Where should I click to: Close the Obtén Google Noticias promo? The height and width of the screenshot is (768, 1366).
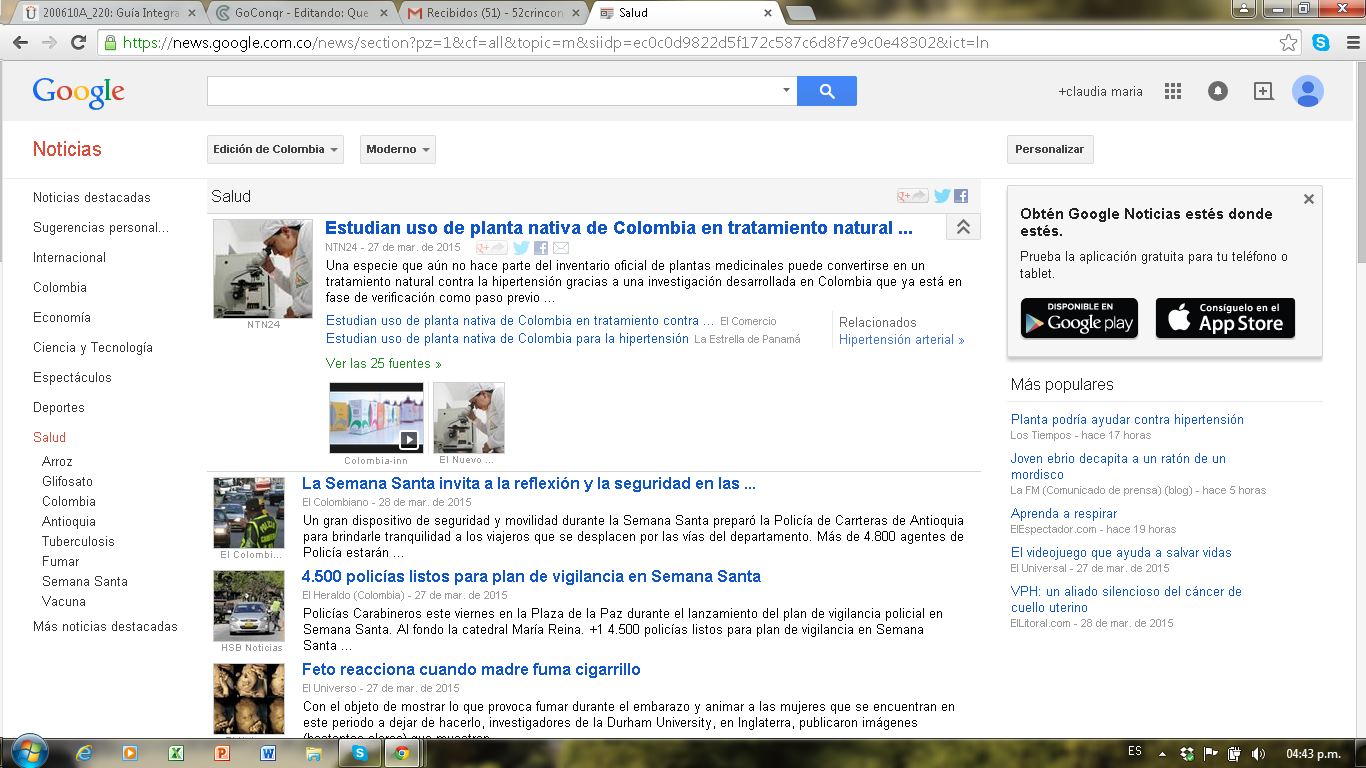[x=1309, y=199]
